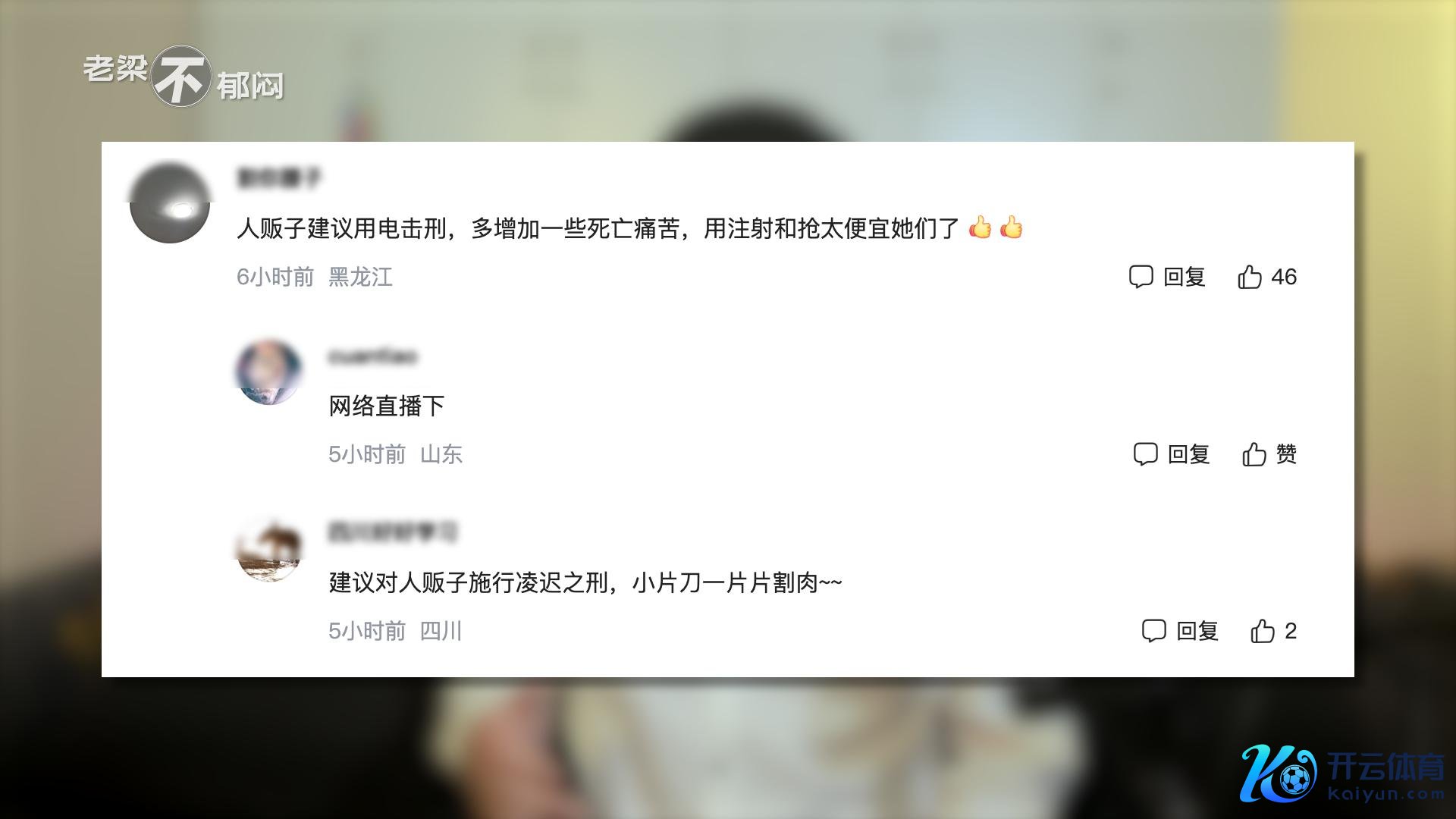The width and height of the screenshot is (1456, 819).
Task: Tap the thumbs-up icon beside 赞
Action: 1254,454
